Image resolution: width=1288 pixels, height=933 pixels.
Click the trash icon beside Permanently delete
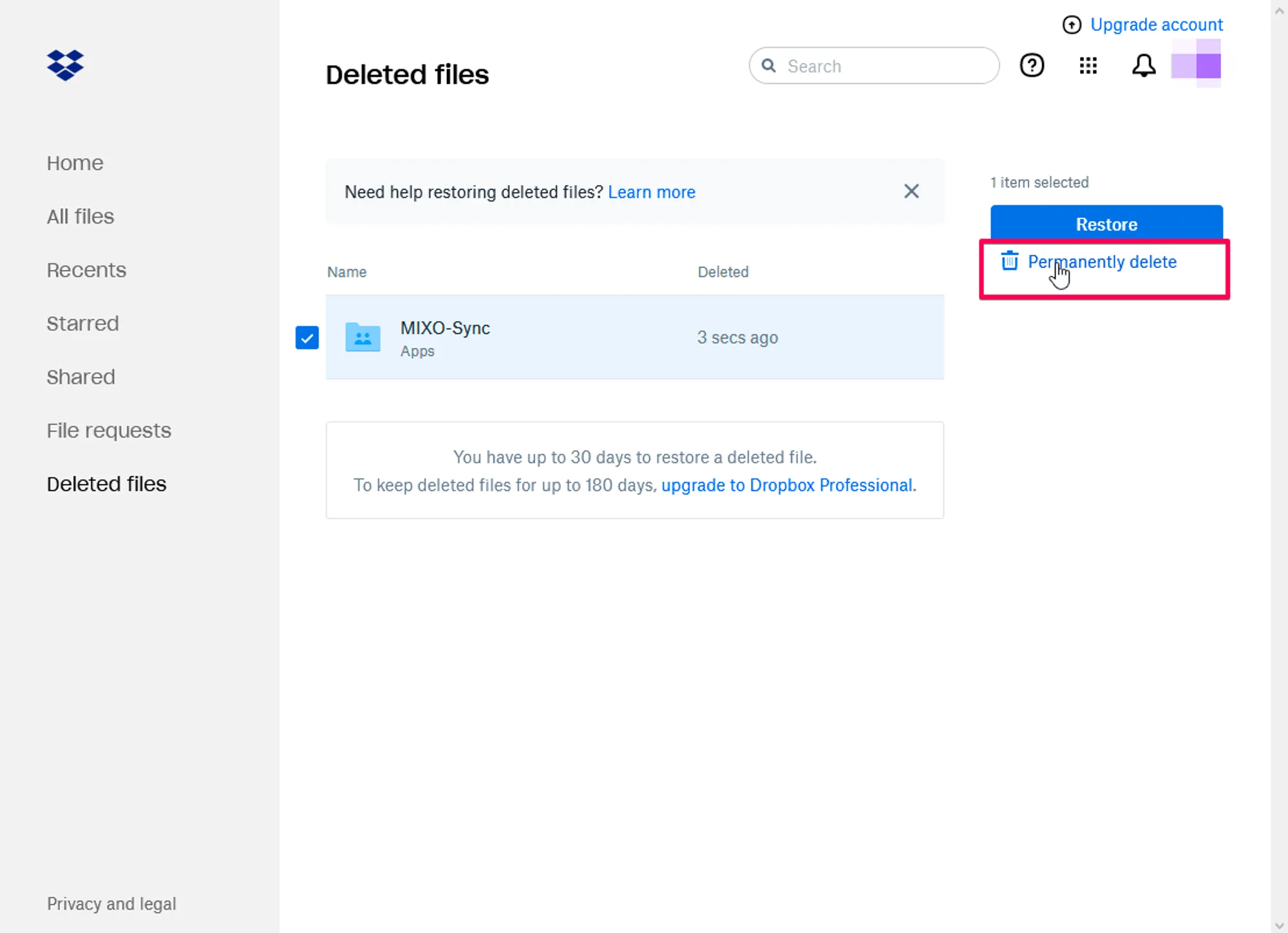tap(1009, 262)
